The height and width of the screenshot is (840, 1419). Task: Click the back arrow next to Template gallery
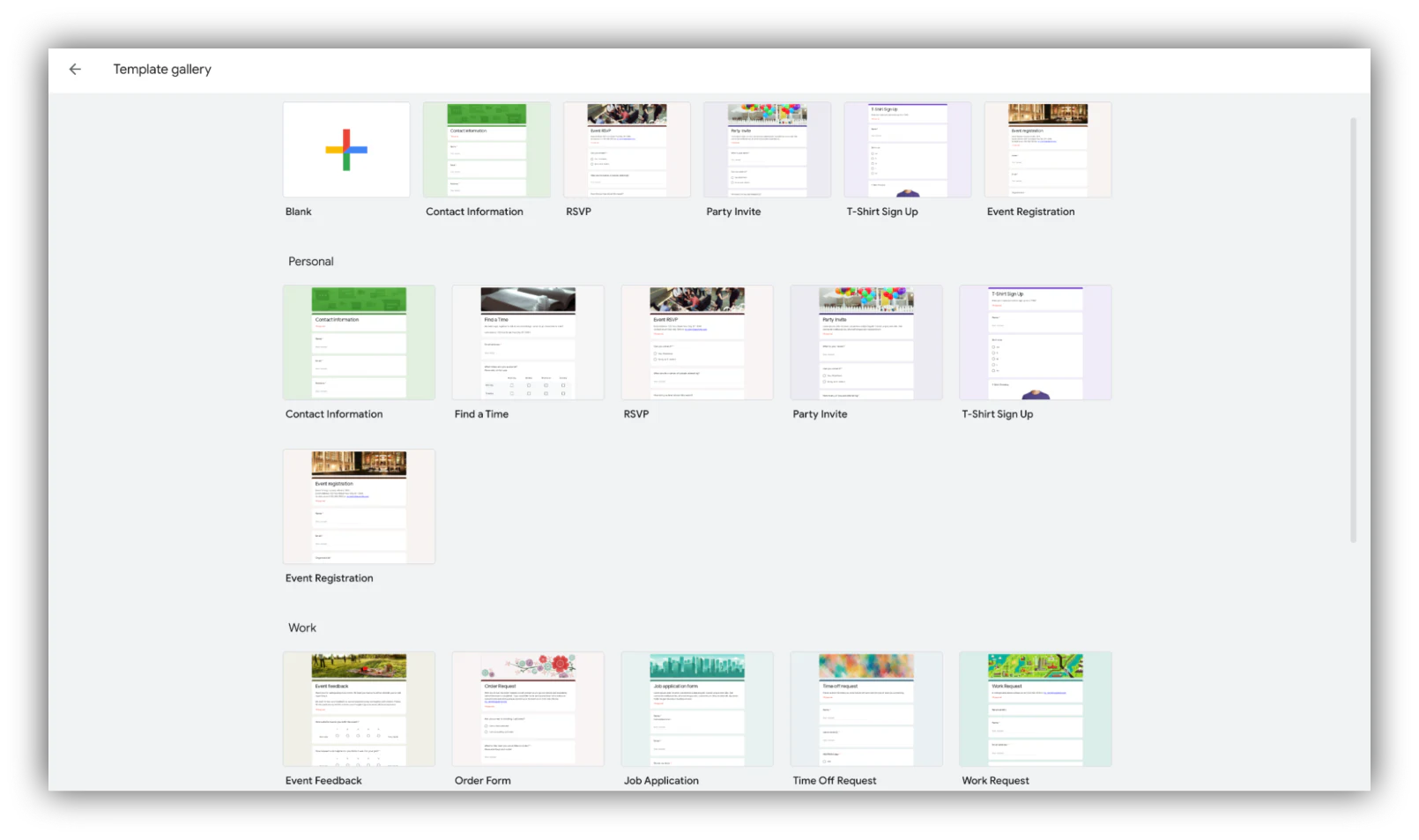[75, 70]
